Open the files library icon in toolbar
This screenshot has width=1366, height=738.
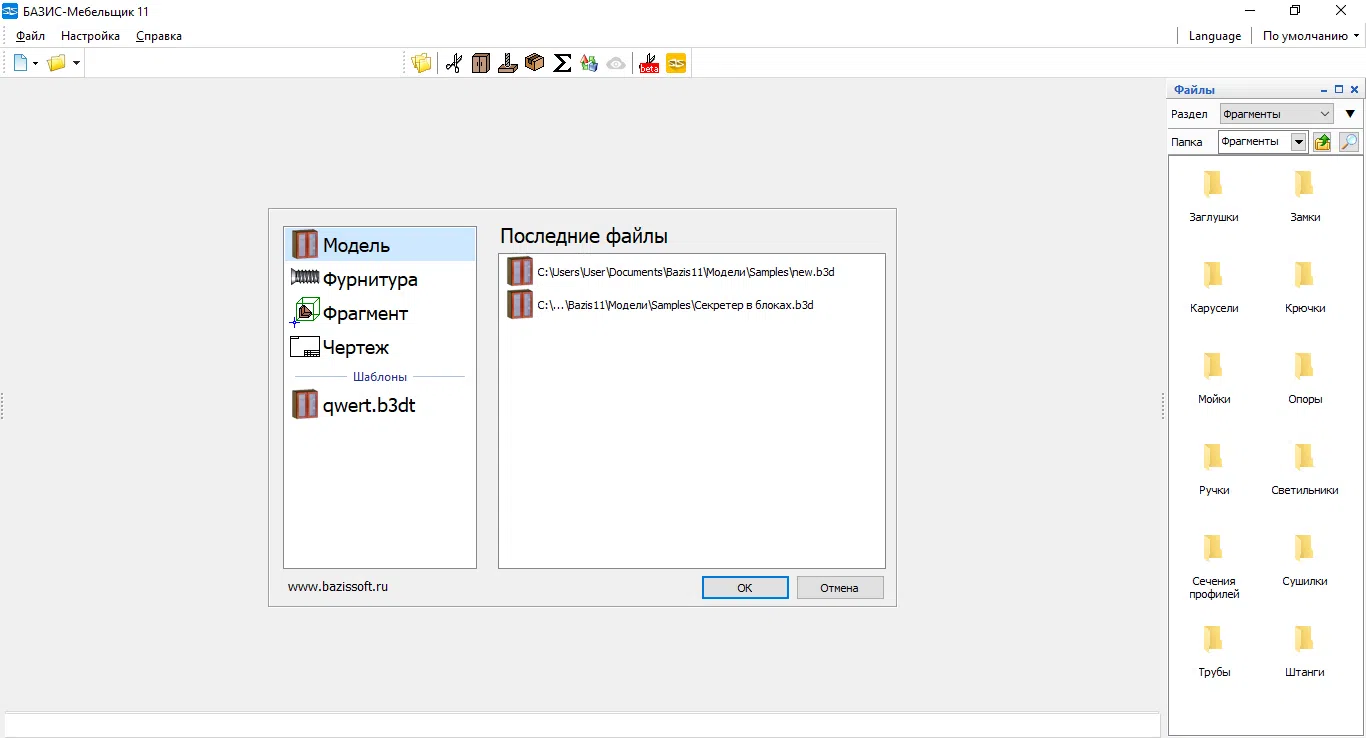(421, 63)
